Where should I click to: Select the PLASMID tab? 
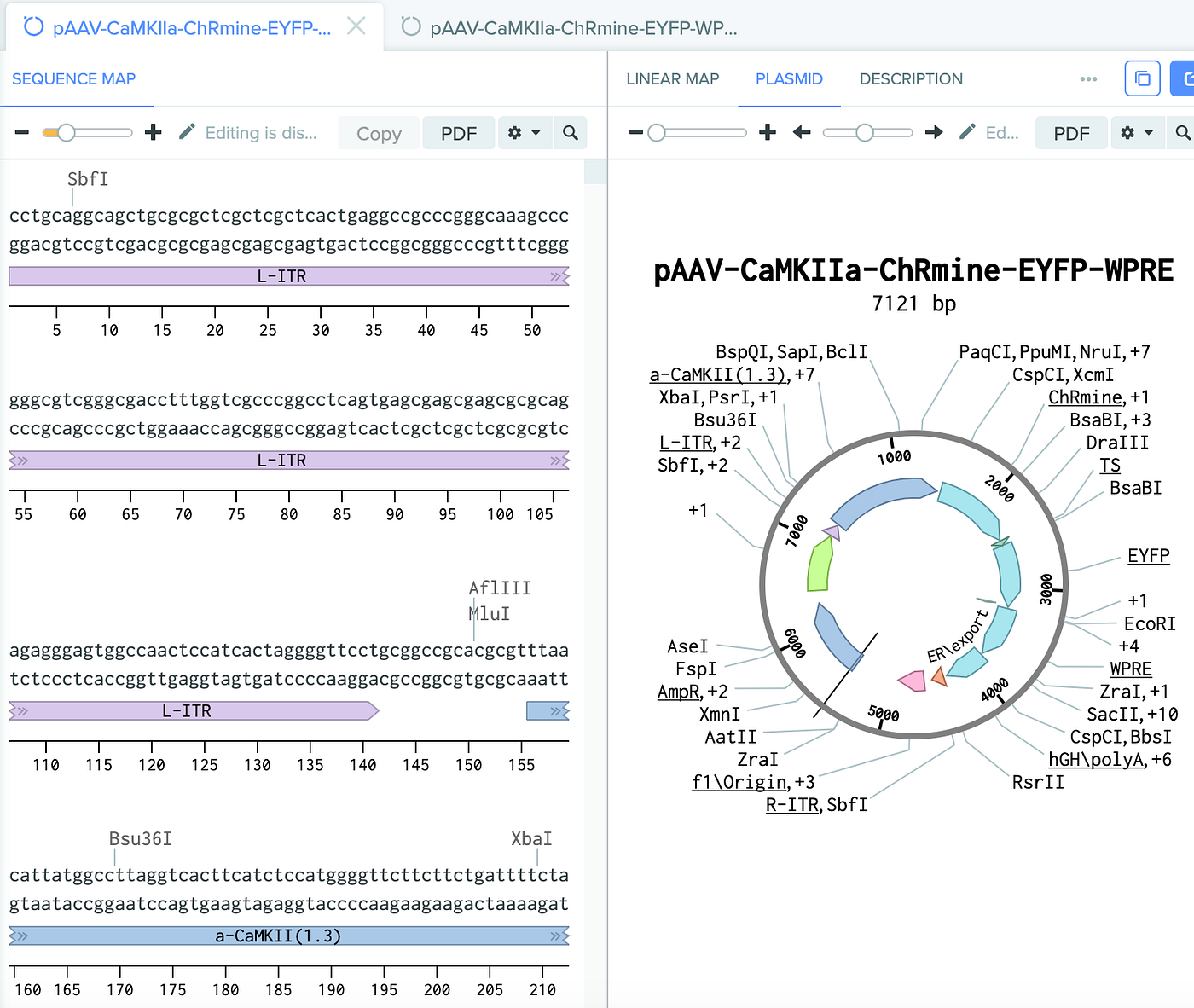pyautogui.click(x=789, y=78)
